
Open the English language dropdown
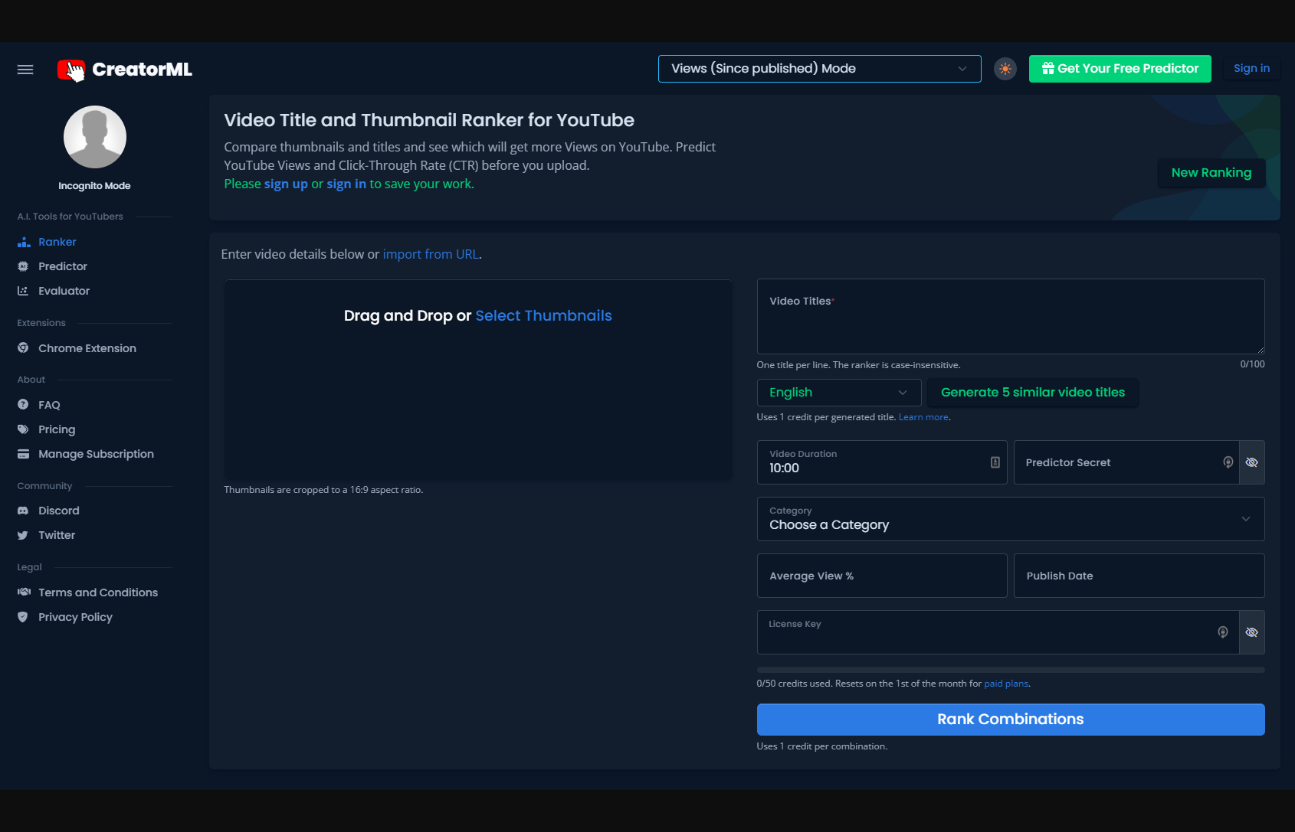838,393
